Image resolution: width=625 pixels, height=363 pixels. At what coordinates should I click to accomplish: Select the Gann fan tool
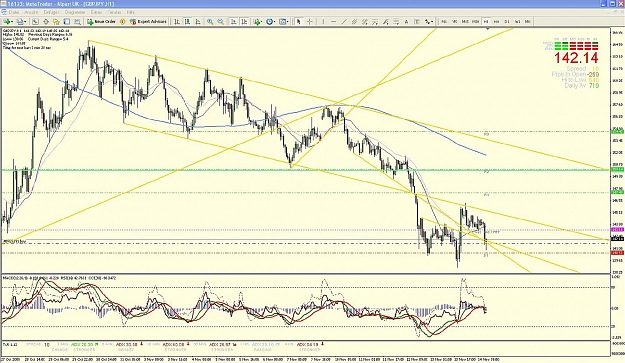pos(364,22)
